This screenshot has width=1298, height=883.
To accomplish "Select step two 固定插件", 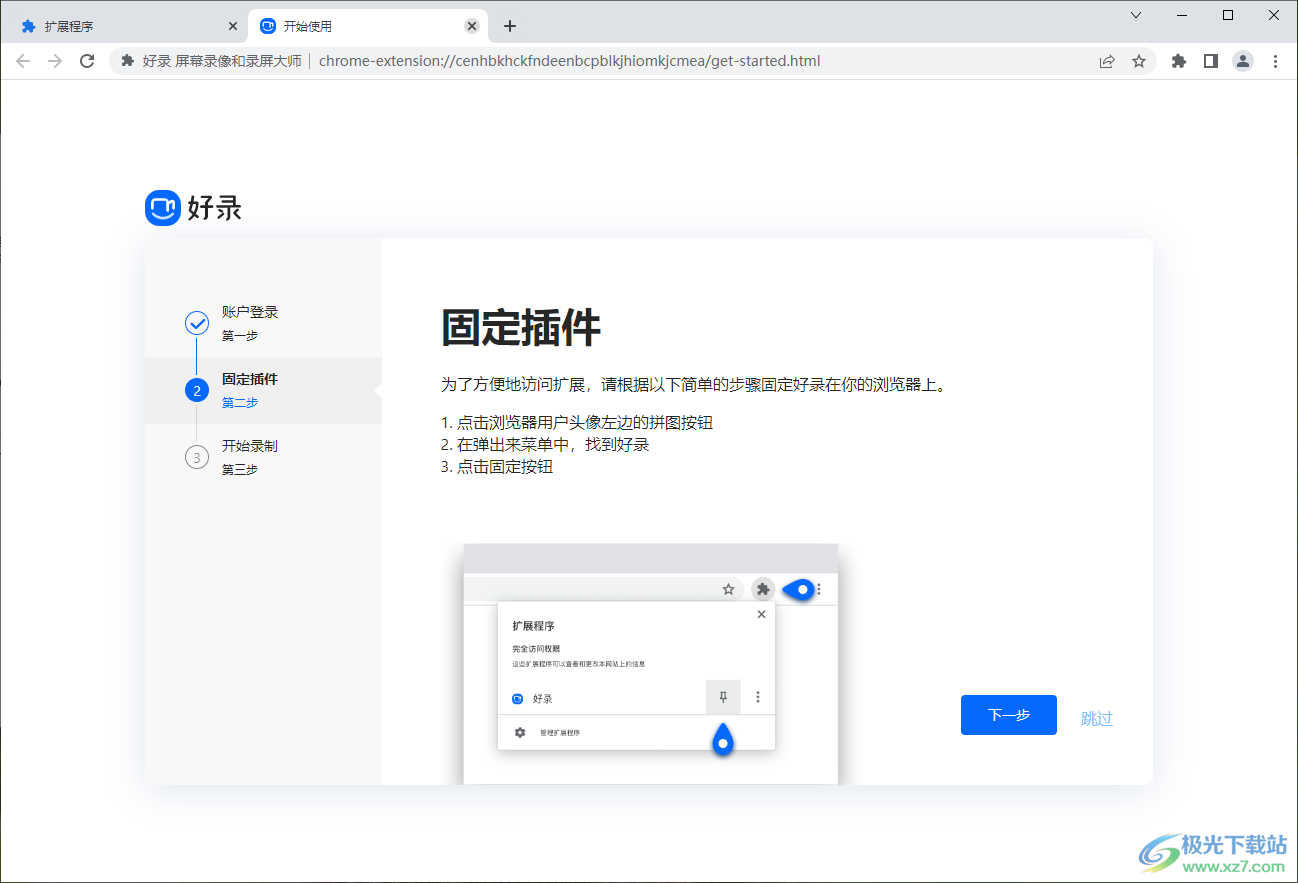I will (x=263, y=390).
